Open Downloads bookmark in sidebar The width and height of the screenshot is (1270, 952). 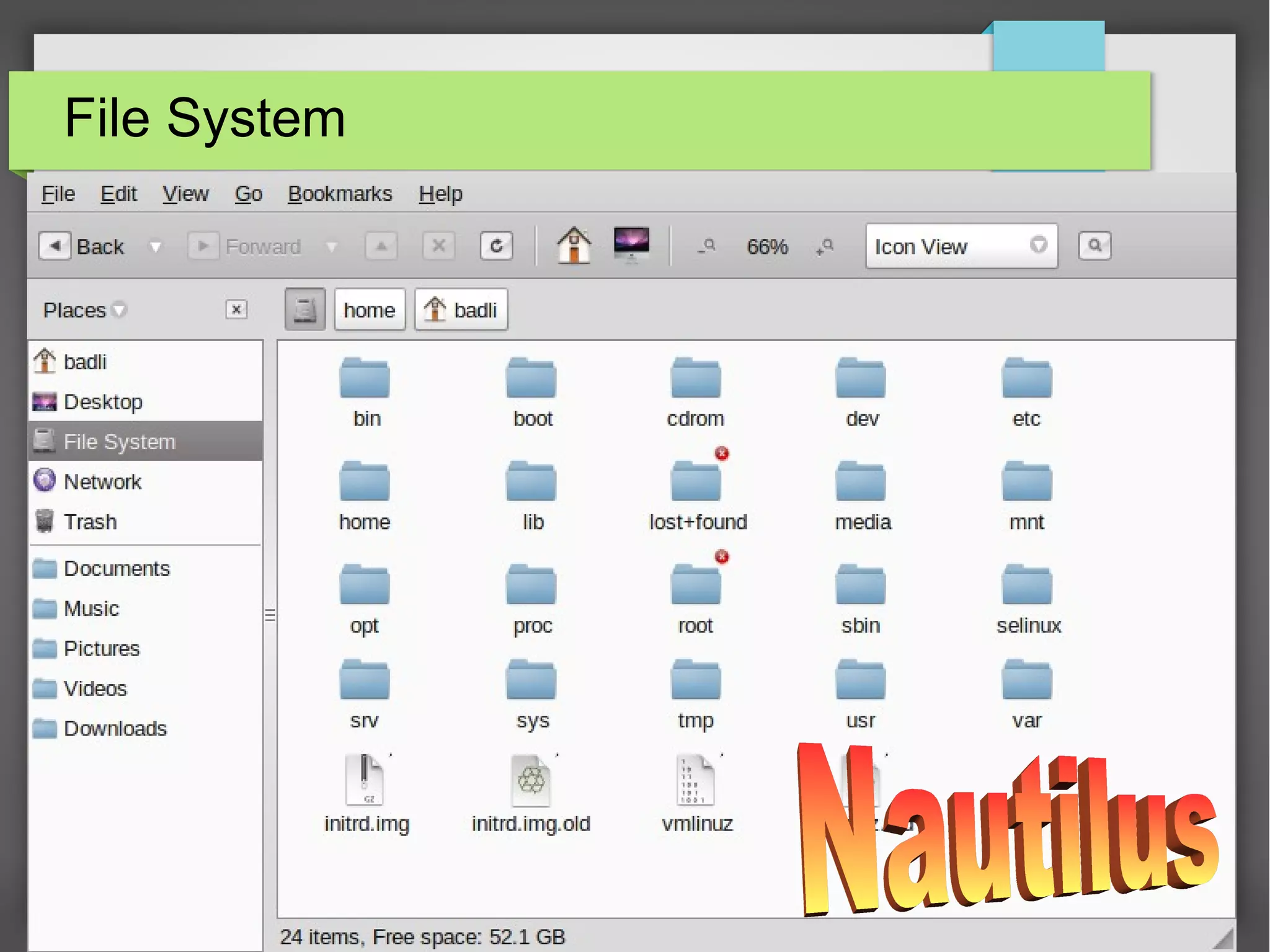coord(146,729)
